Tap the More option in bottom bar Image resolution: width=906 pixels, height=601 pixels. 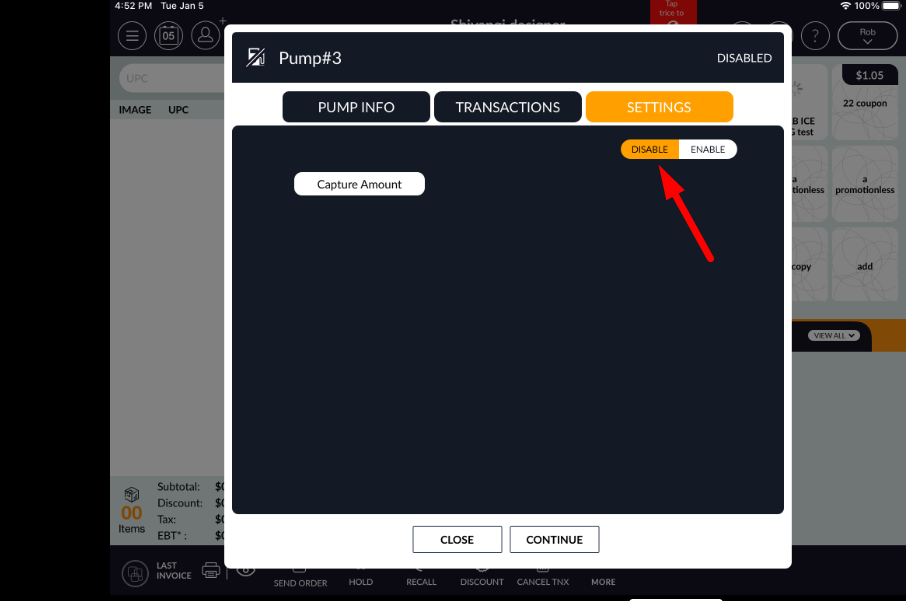pos(603,575)
